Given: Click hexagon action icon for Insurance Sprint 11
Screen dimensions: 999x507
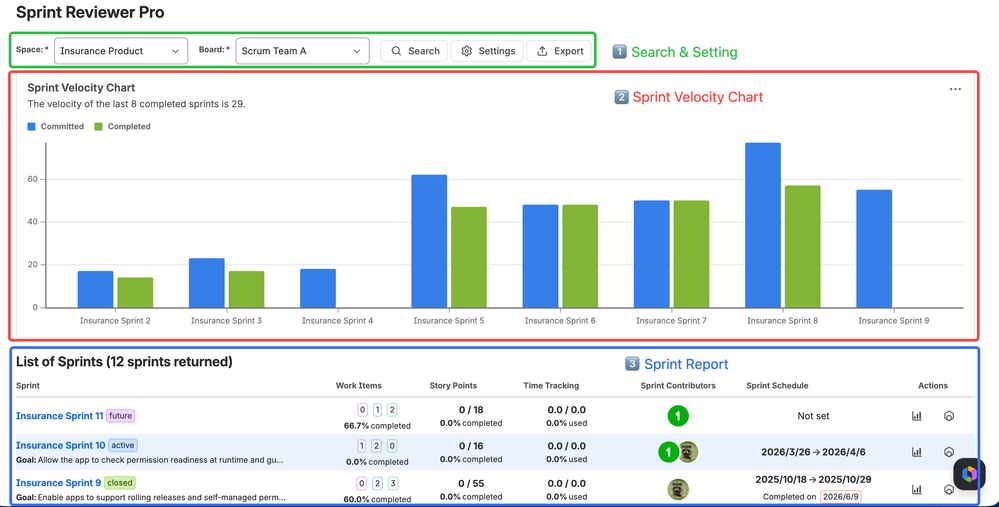Looking at the screenshot, I should point(949,416).
